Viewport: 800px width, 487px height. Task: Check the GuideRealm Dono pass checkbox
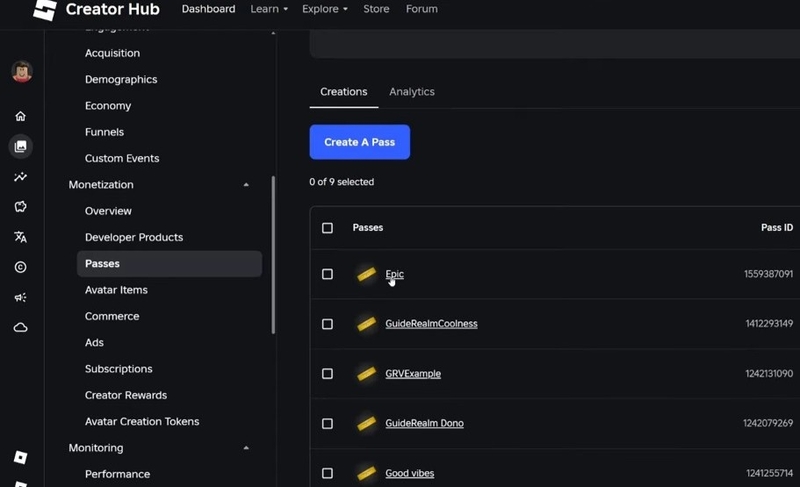[x=328, y=424]
